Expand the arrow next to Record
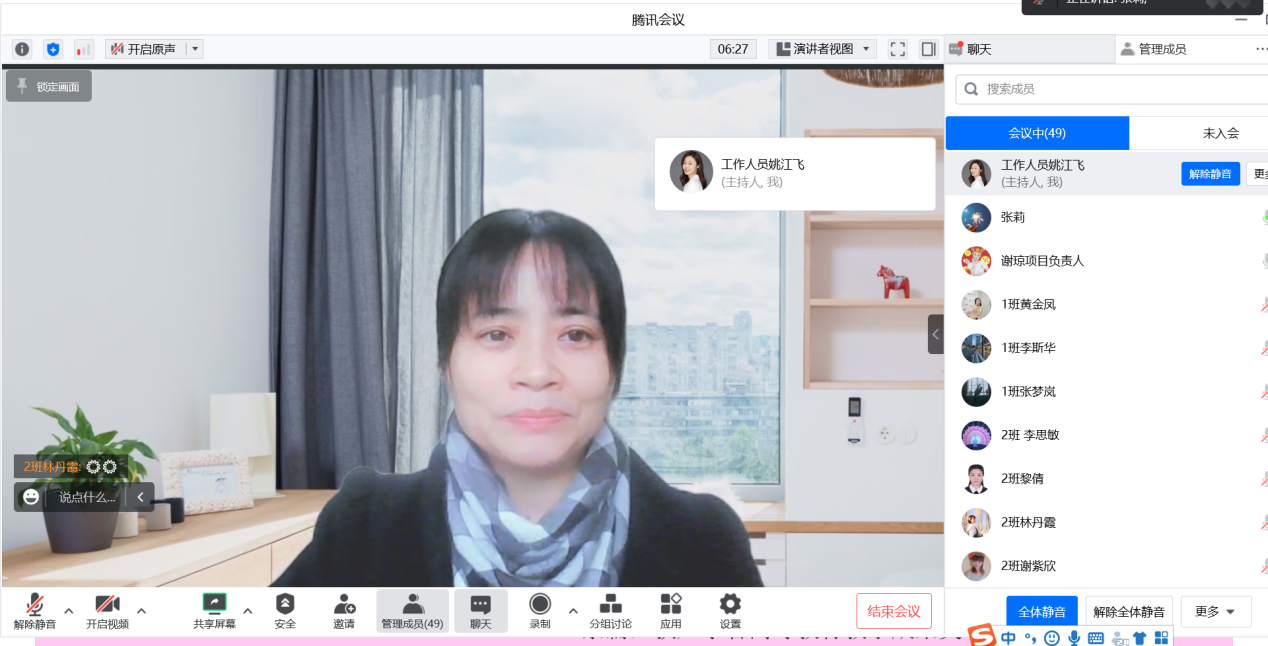Image resolution: width=1268 pixels, height=646 pixels. (x=573, y=610)
